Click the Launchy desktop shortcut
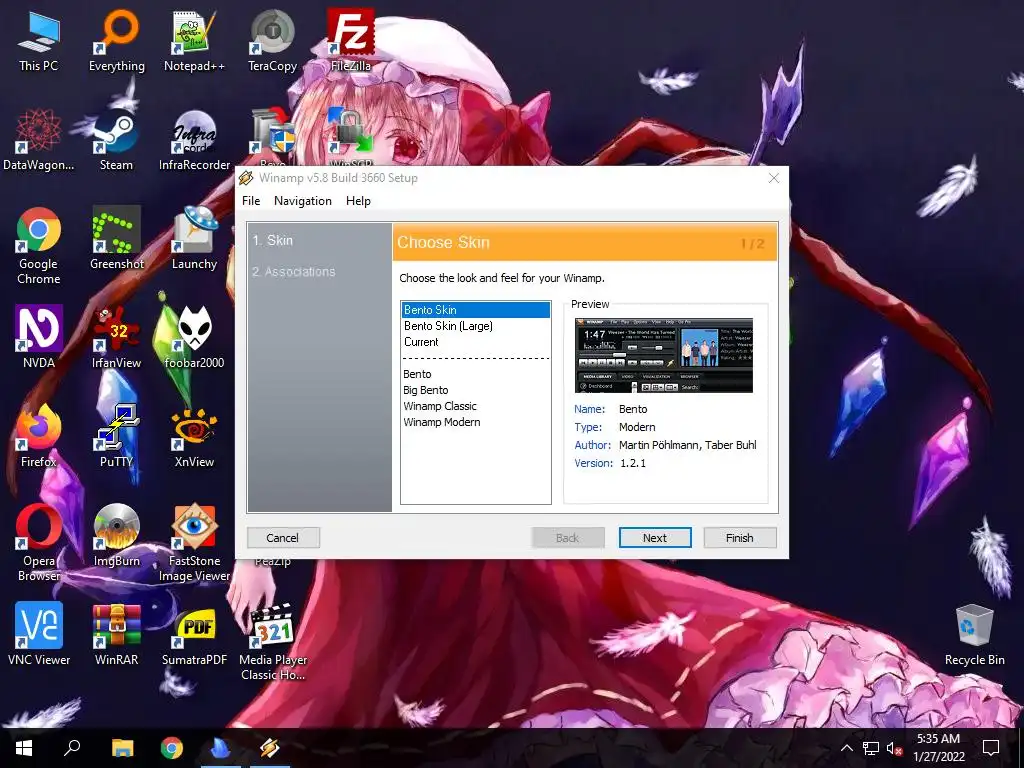Viewport: 1024px width, 768px height. pos(194,238)
